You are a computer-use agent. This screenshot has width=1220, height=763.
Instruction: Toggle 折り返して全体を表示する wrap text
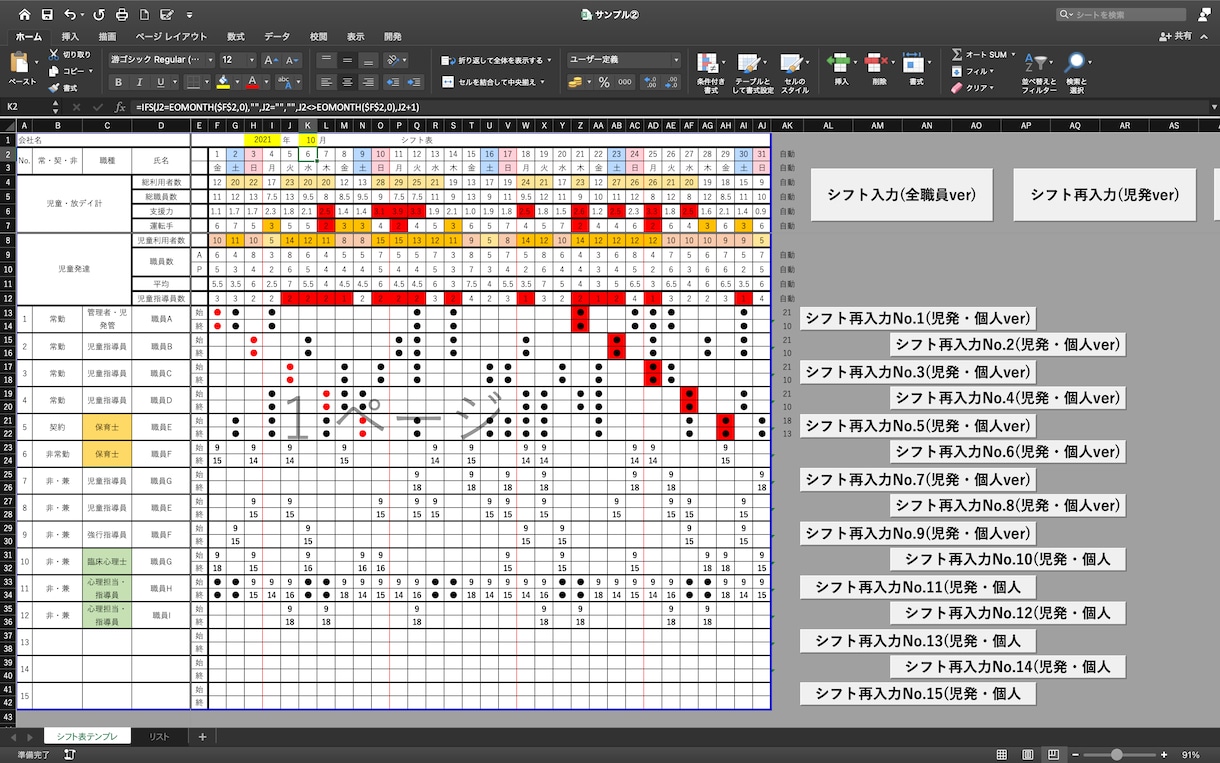[498, 60]
